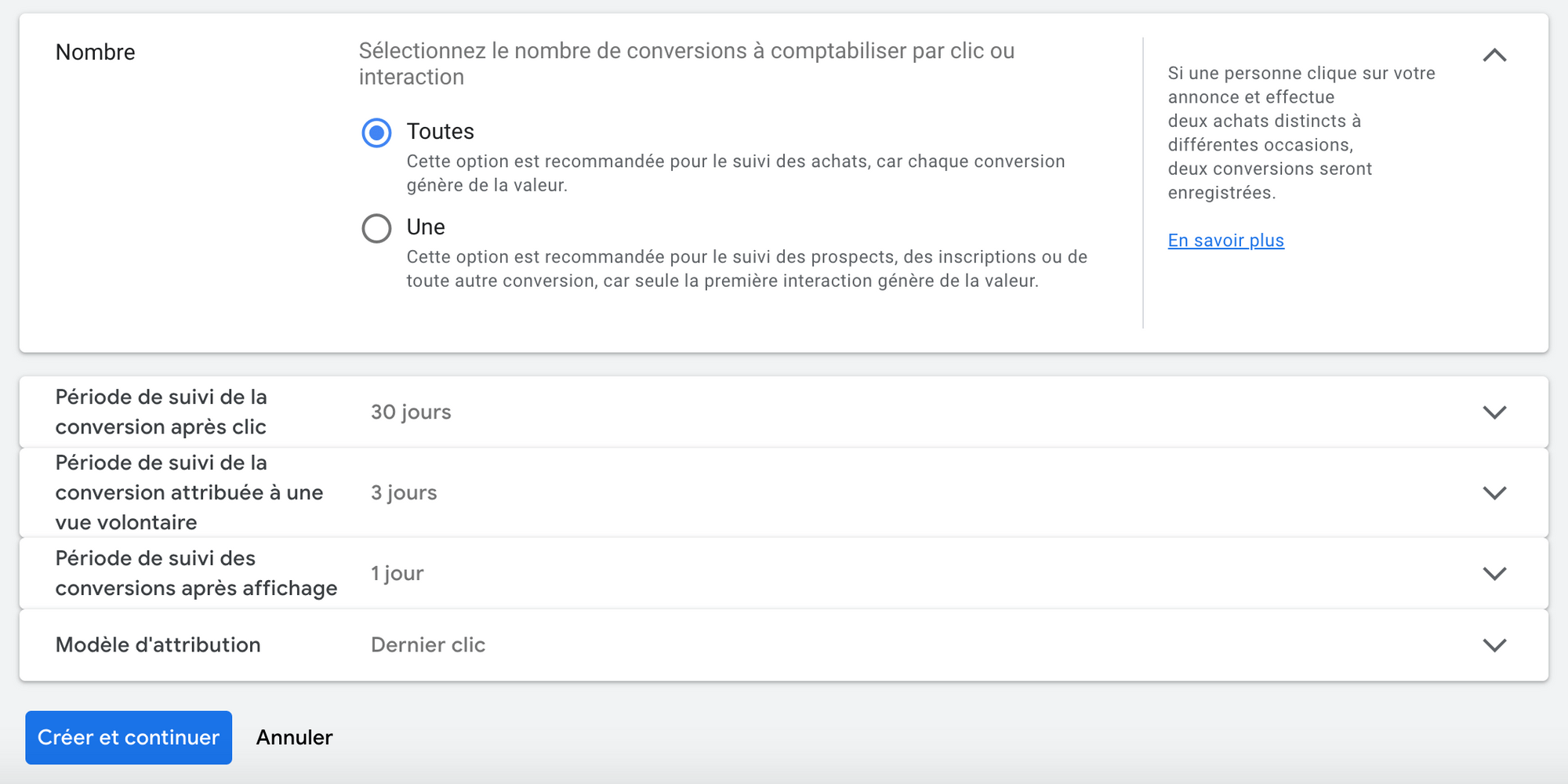Click the "Toutes" option description text
The height and width of the screenshot is (784, 1568).
(x=735, y=173)
